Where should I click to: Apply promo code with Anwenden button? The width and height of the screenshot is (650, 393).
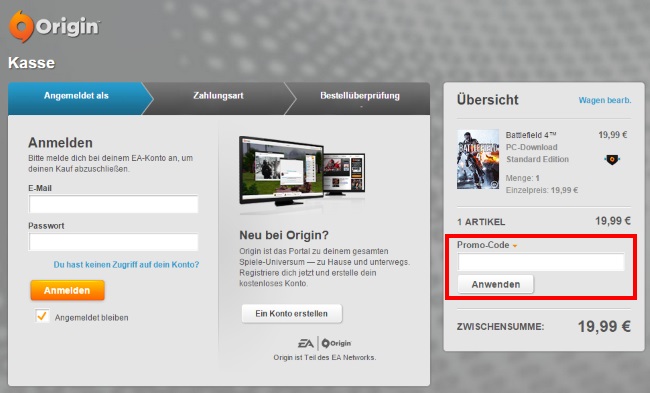(496, 284)
